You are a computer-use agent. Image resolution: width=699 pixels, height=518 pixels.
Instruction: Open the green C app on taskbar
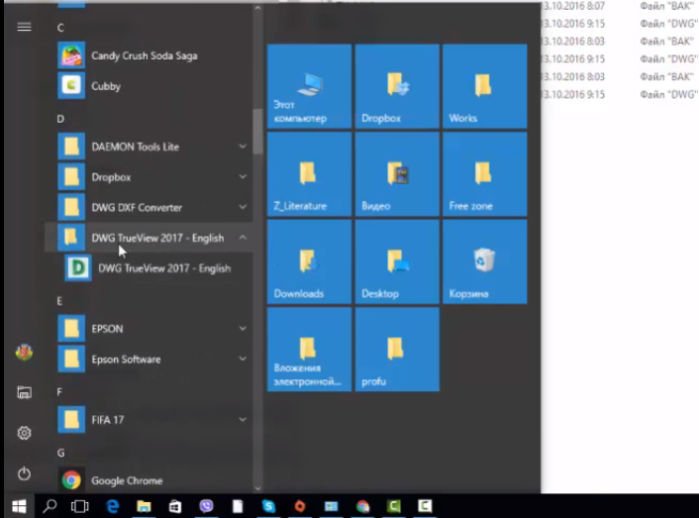(x=394, y=506)
